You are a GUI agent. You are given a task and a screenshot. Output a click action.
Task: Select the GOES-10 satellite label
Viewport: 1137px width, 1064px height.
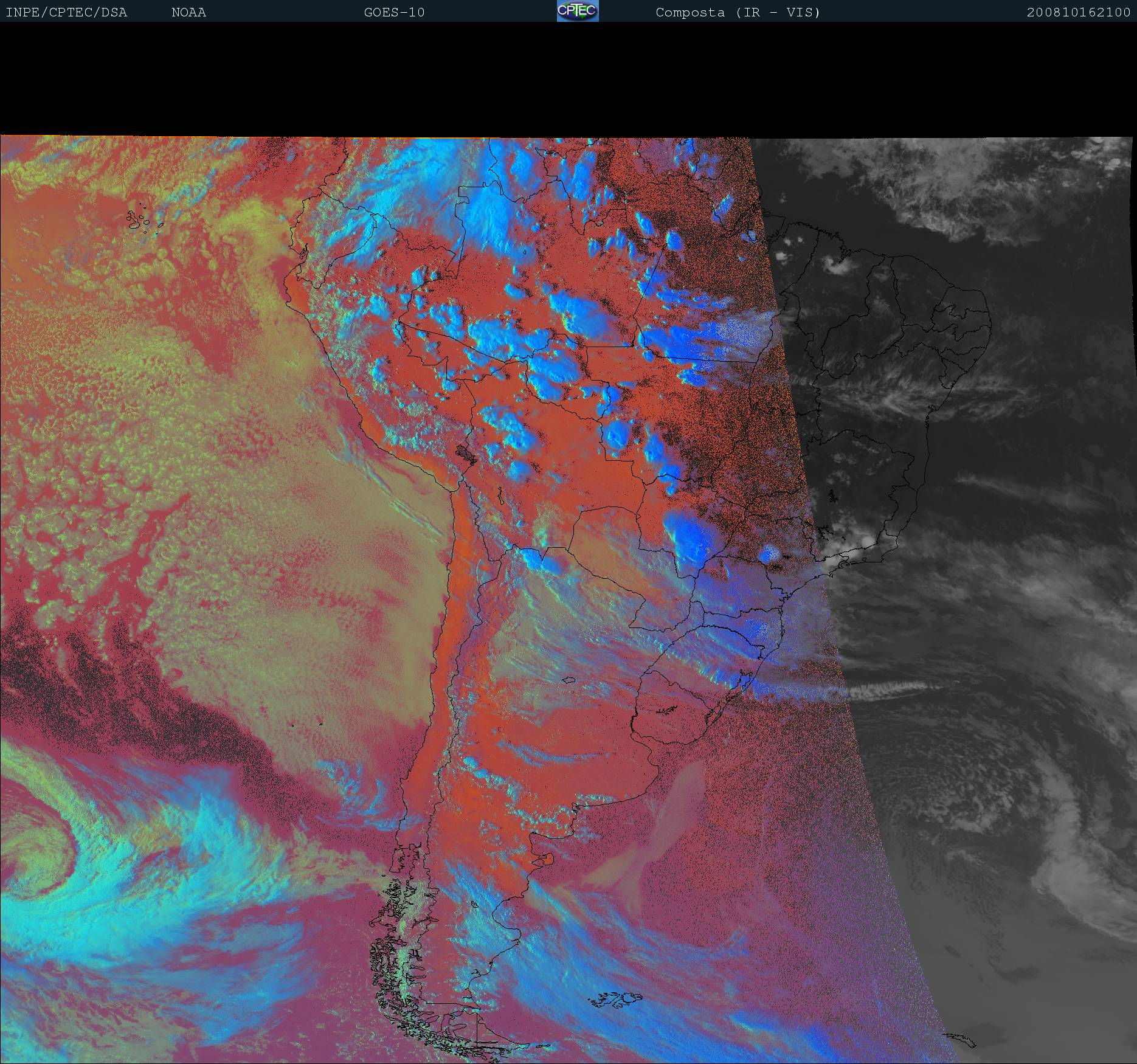click(x=394, y=12)
